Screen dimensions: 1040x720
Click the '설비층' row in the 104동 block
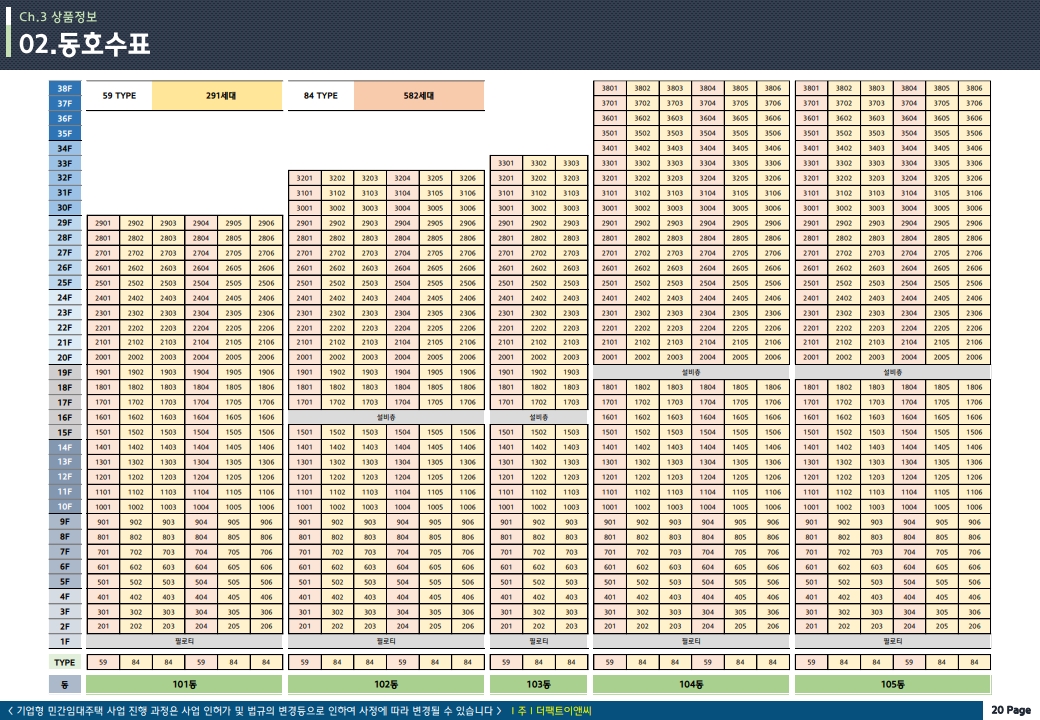point(691,373)
